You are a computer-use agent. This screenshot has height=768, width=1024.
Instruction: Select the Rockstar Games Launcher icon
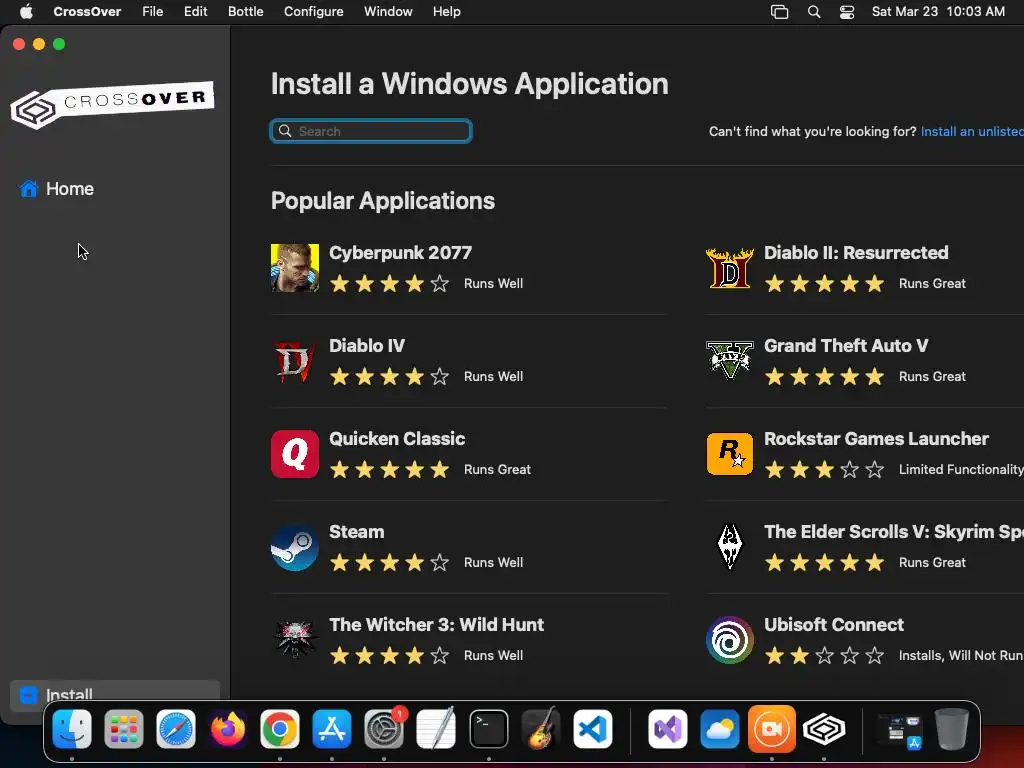[x=729, y=454]
